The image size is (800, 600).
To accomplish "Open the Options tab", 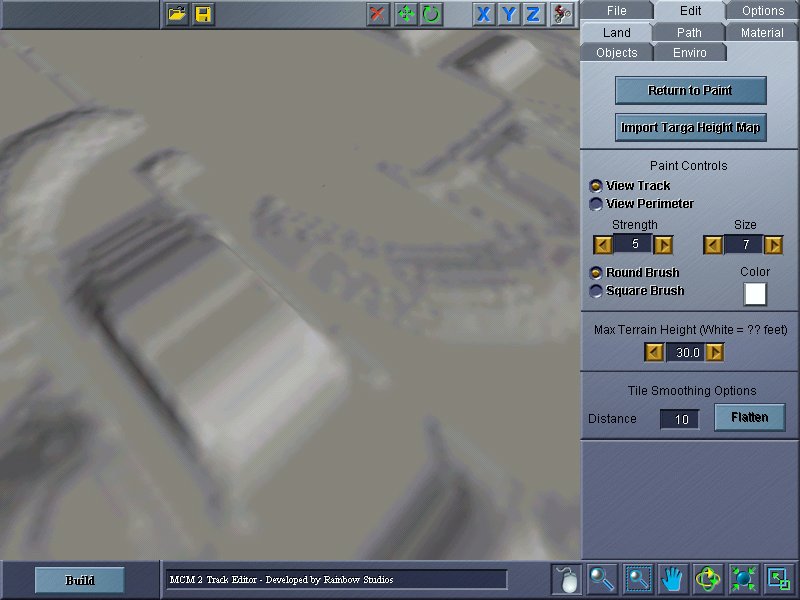I will coord(763,11).
